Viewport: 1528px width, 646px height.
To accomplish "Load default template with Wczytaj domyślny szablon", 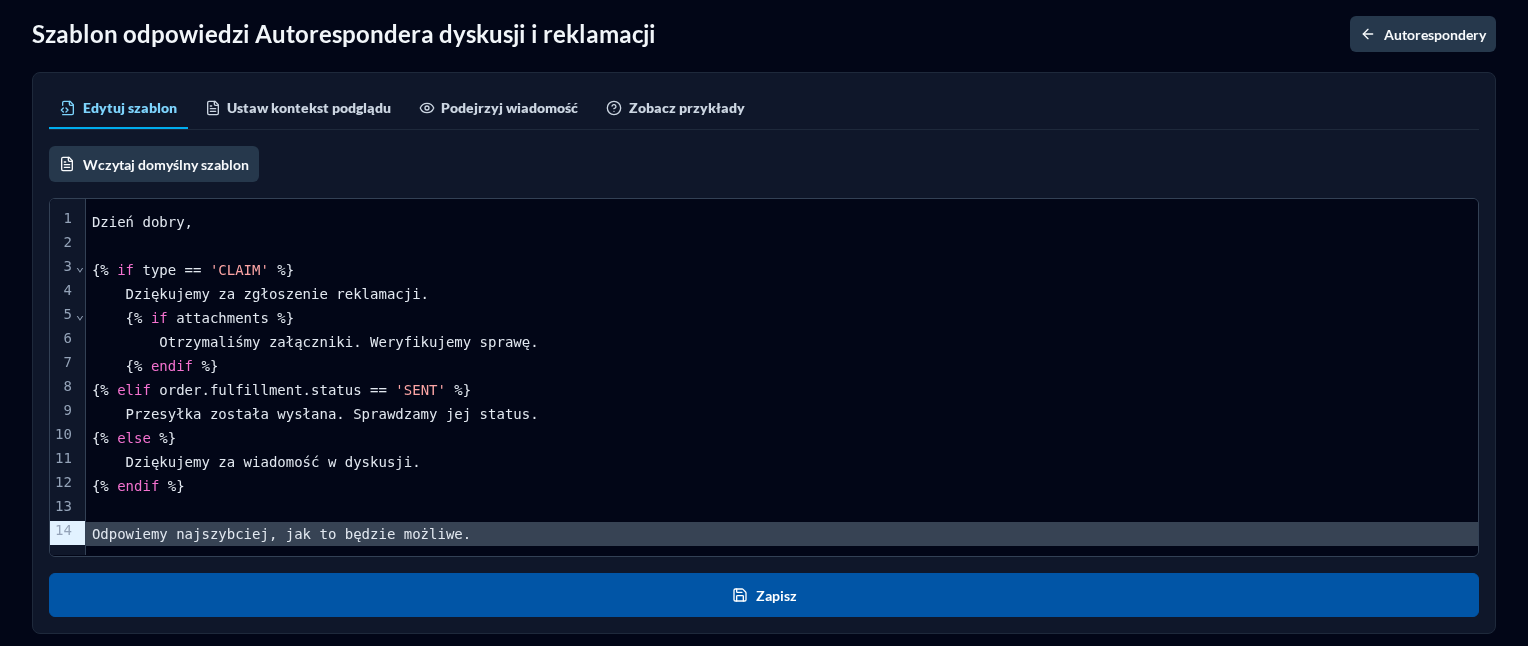I will [x=154, y=164].
